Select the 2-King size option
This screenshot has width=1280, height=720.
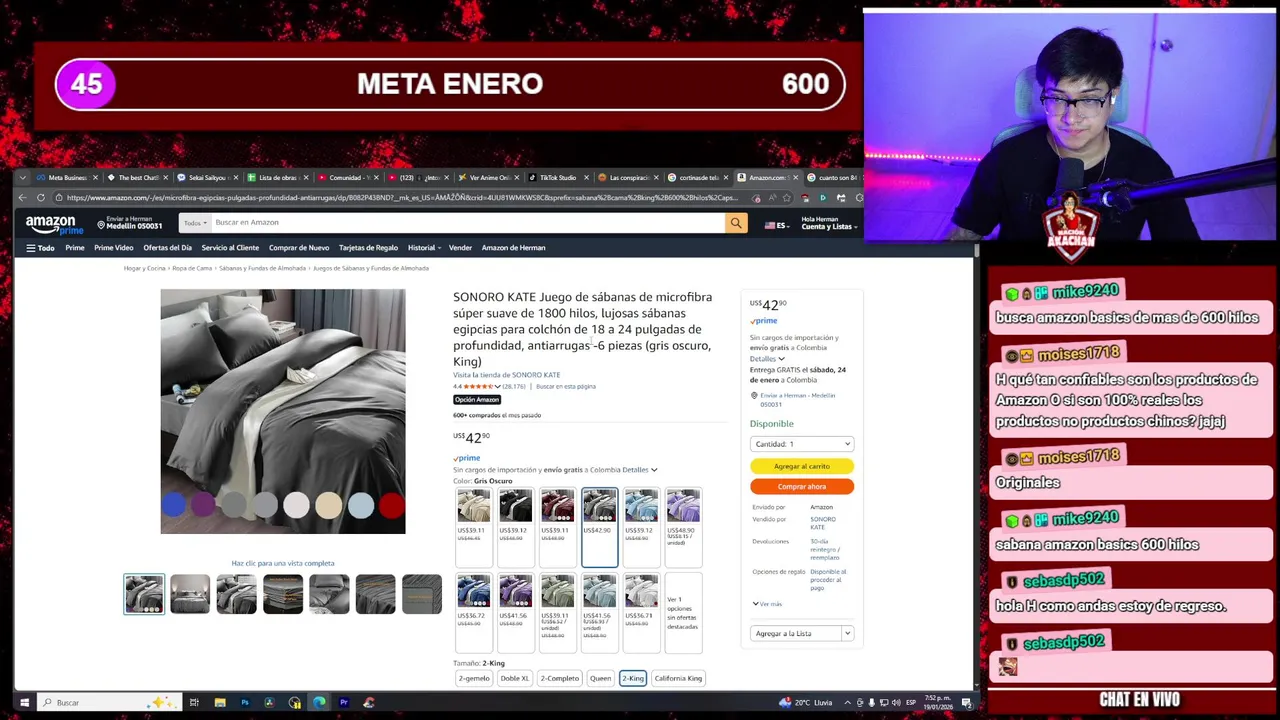click(633, 678)
